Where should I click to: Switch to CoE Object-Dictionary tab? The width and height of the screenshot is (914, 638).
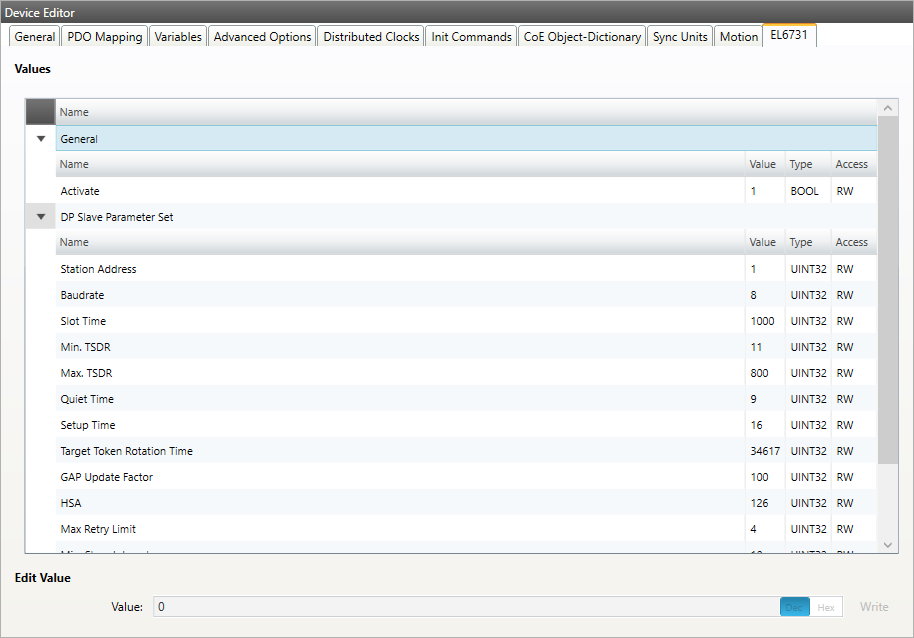[x=582, y=37]
